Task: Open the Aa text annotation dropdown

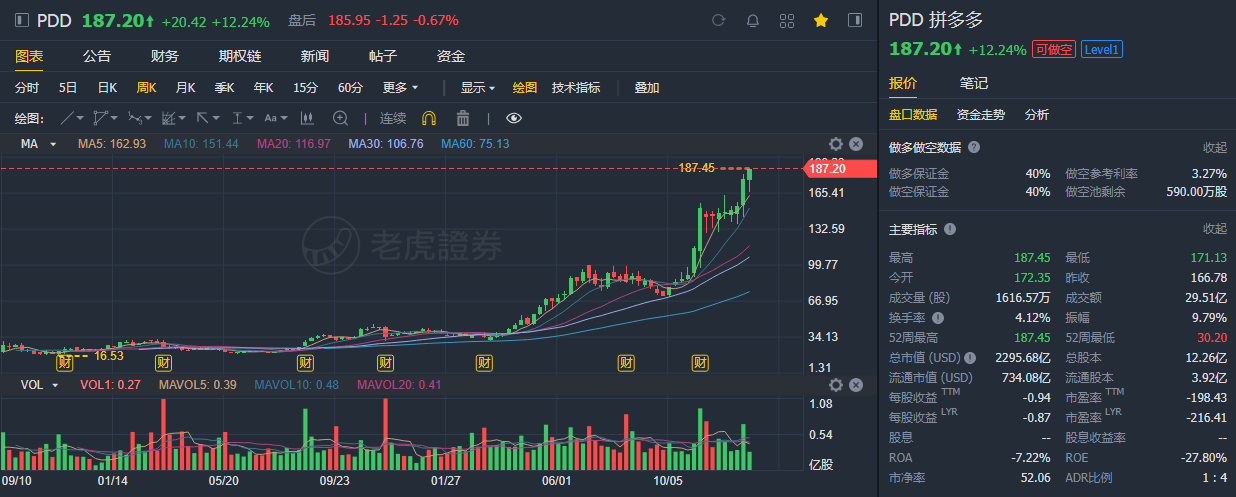Action: coord(276,117)
